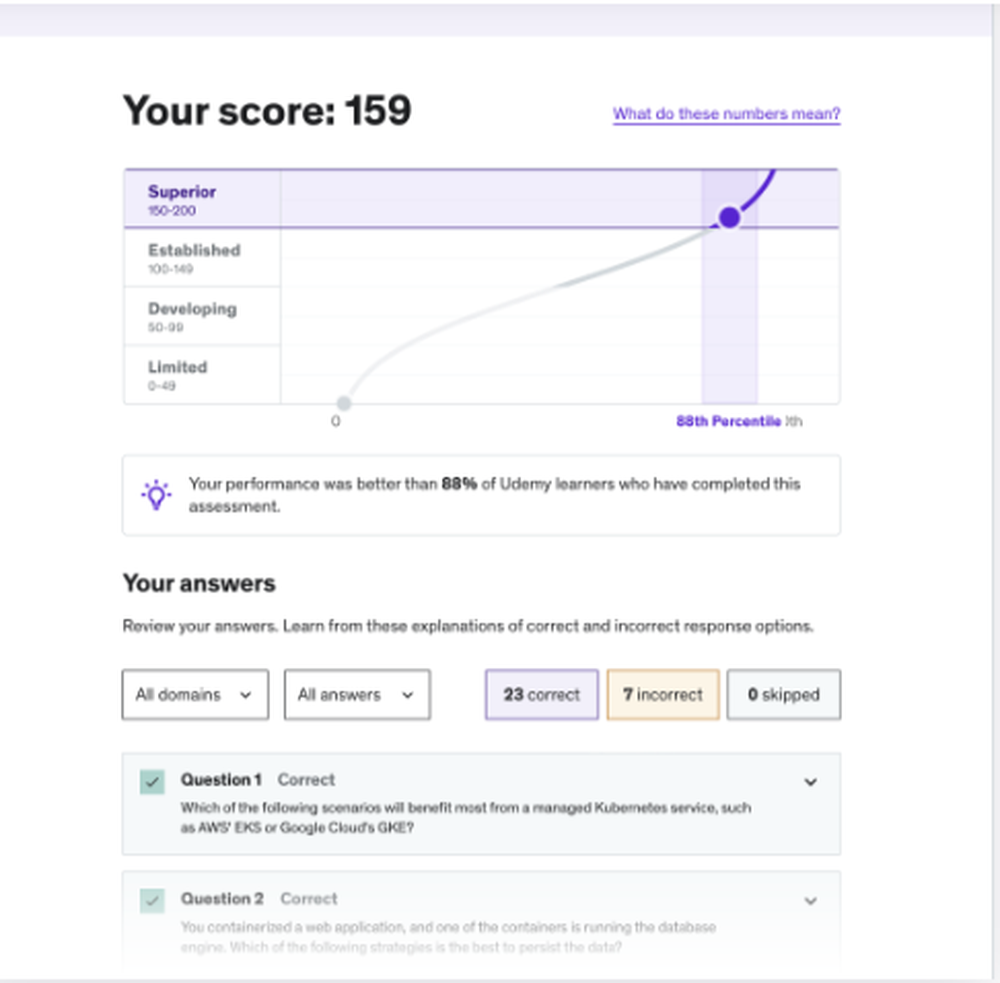The image size is (1000, 983).
Task: Click the purple score dot on curve
Action: 729,218
